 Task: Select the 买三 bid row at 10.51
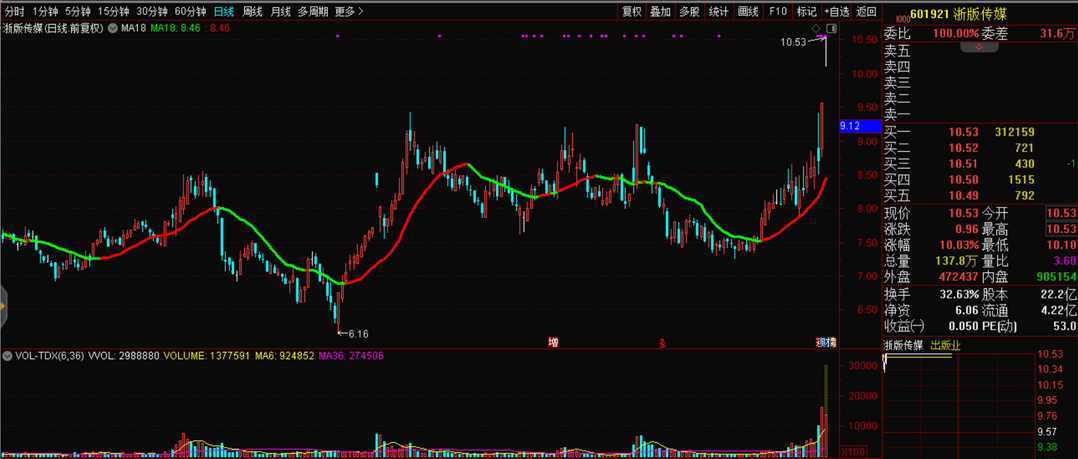point(980,164)
